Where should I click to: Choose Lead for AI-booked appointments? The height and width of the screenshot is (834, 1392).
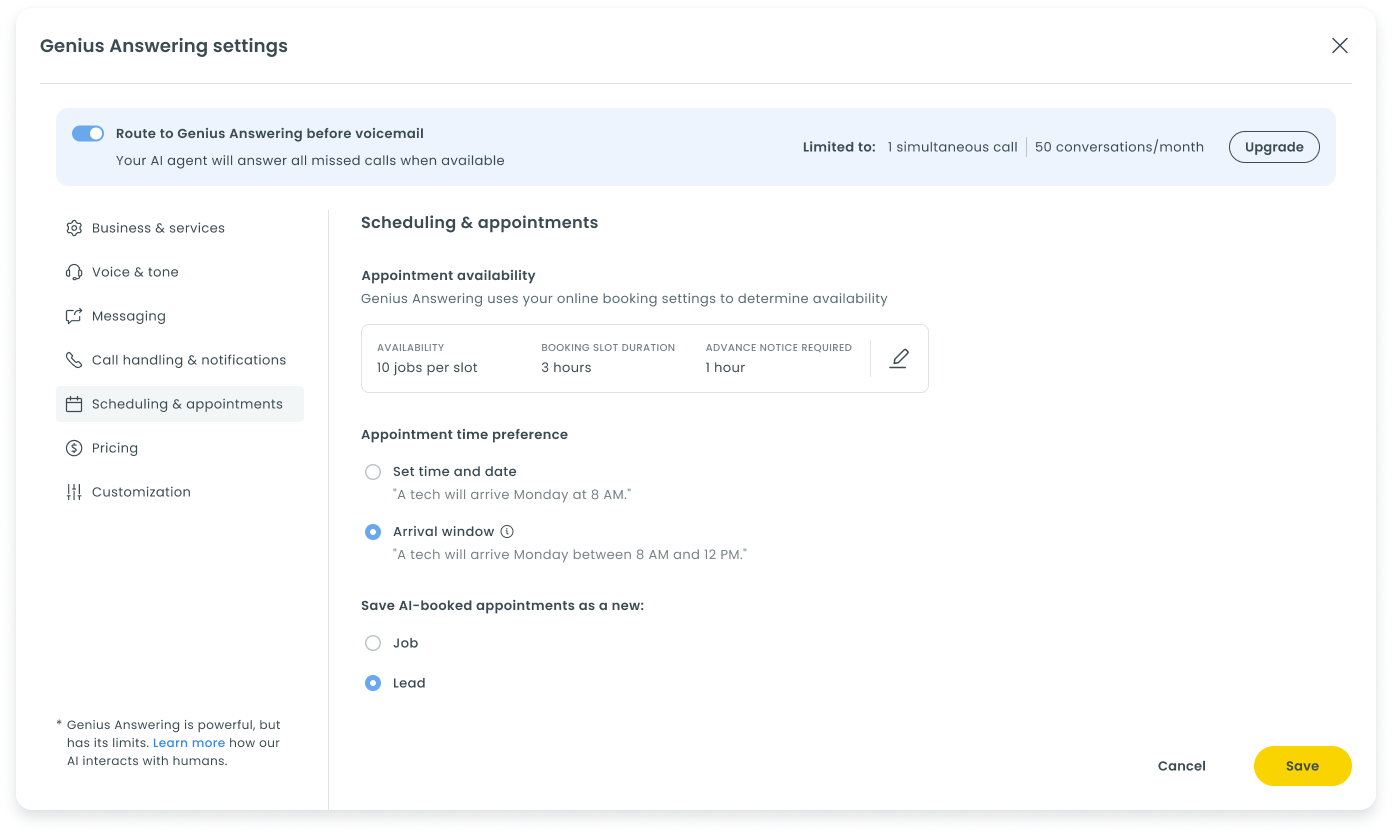[x=373, y=683]
